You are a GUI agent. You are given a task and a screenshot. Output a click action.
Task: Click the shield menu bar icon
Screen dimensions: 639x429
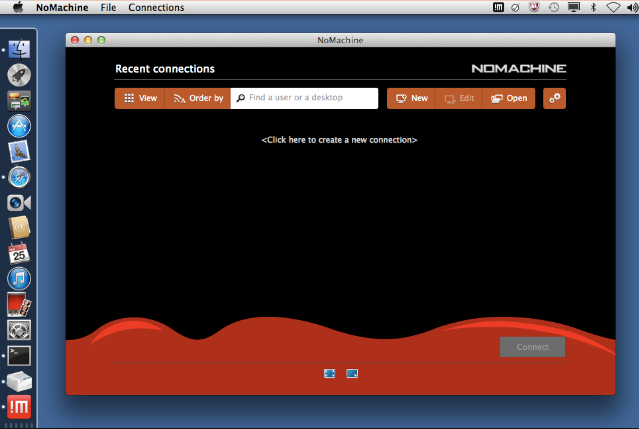pyautogui.click(x=534, y=7)
